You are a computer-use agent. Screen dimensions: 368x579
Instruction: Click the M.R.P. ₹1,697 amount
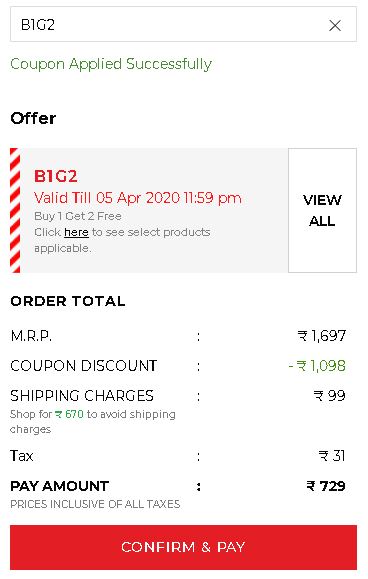322,336
